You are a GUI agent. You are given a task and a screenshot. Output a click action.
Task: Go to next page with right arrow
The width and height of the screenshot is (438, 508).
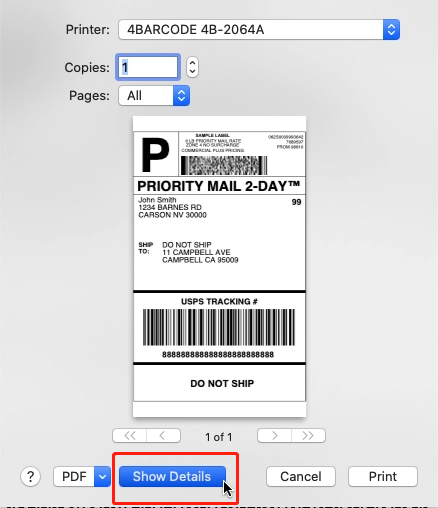point(274,436)
